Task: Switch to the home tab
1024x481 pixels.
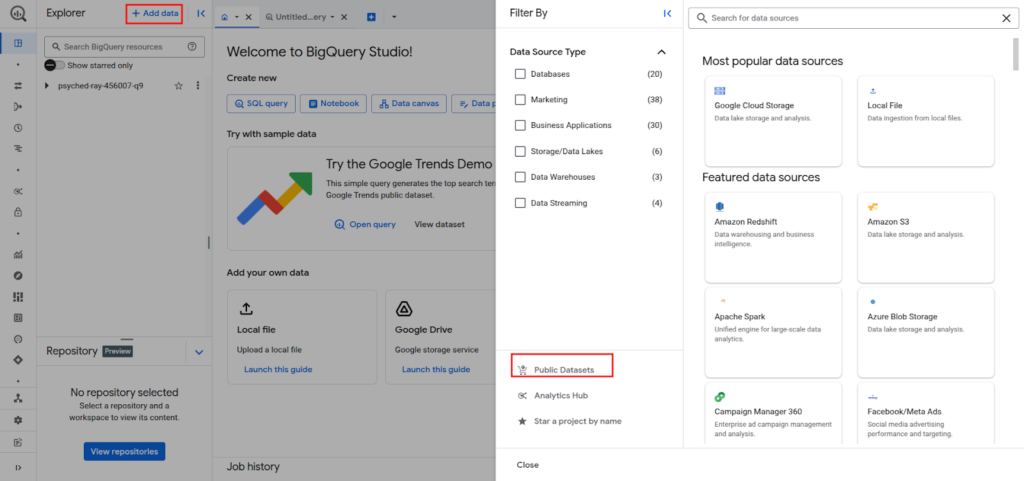Action: [x=225, y=17]
